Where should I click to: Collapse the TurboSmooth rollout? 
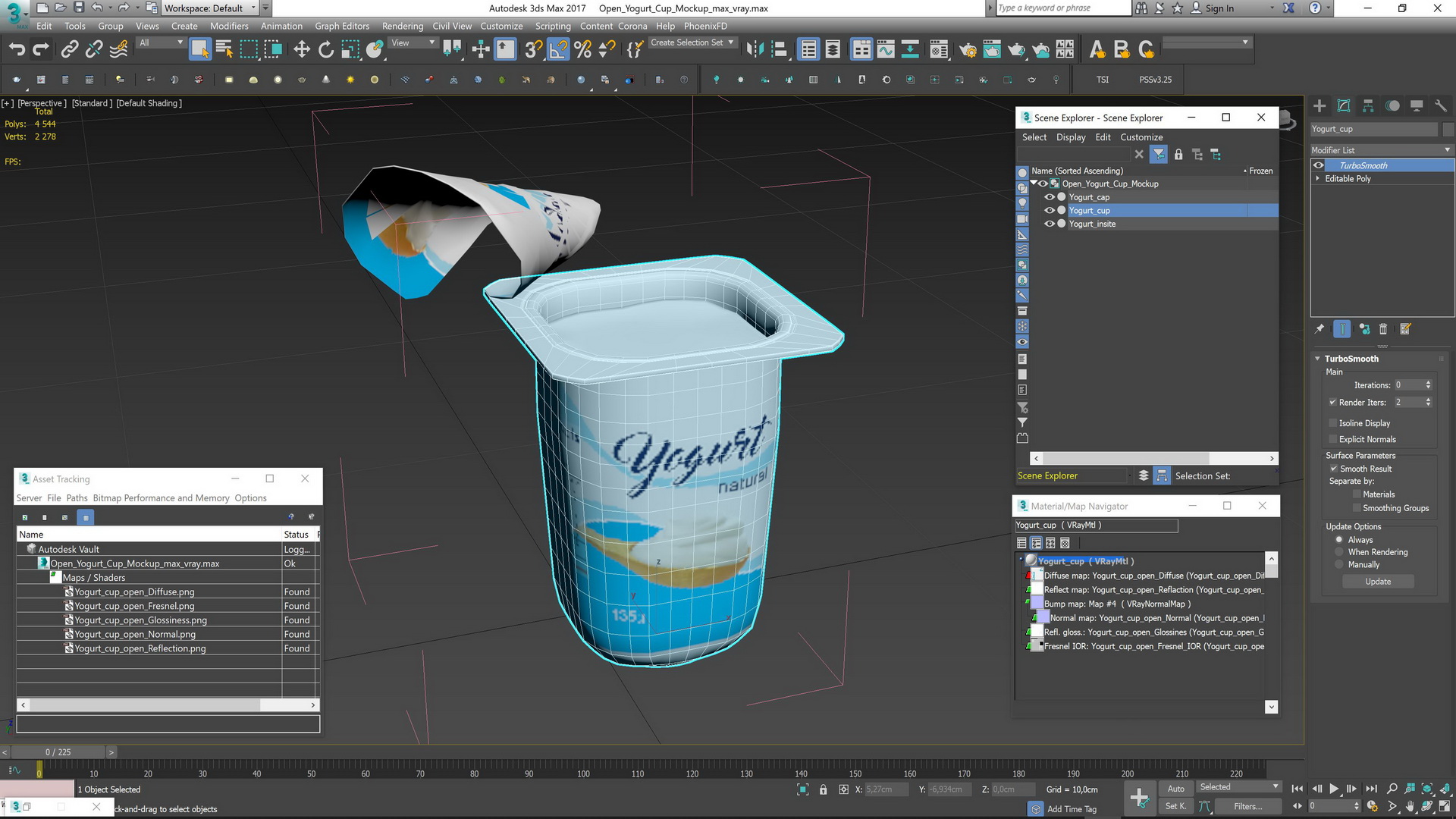tap(1317, 359)
